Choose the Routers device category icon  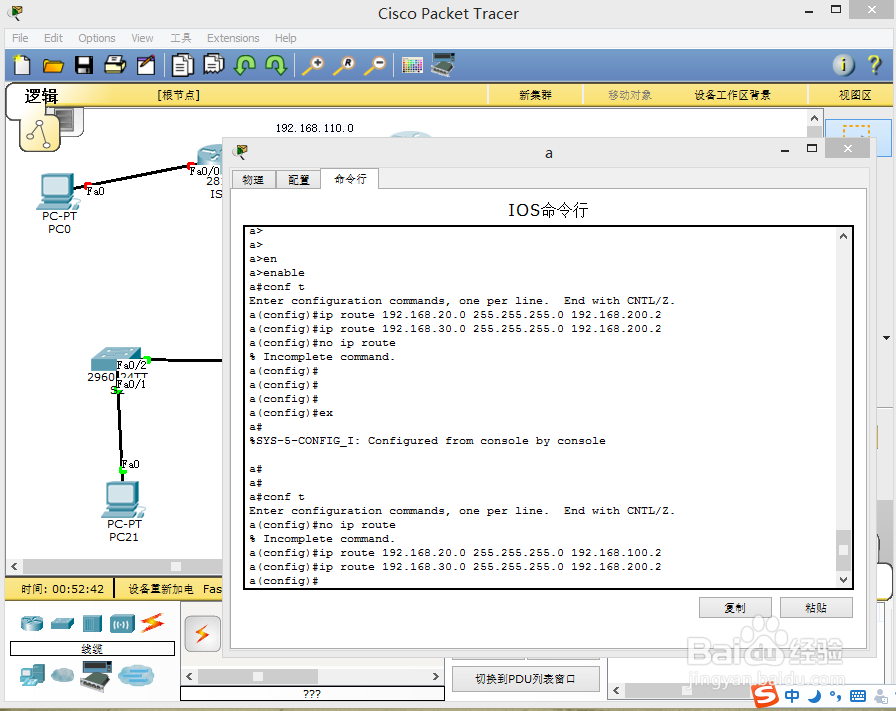tap(31, 623)
